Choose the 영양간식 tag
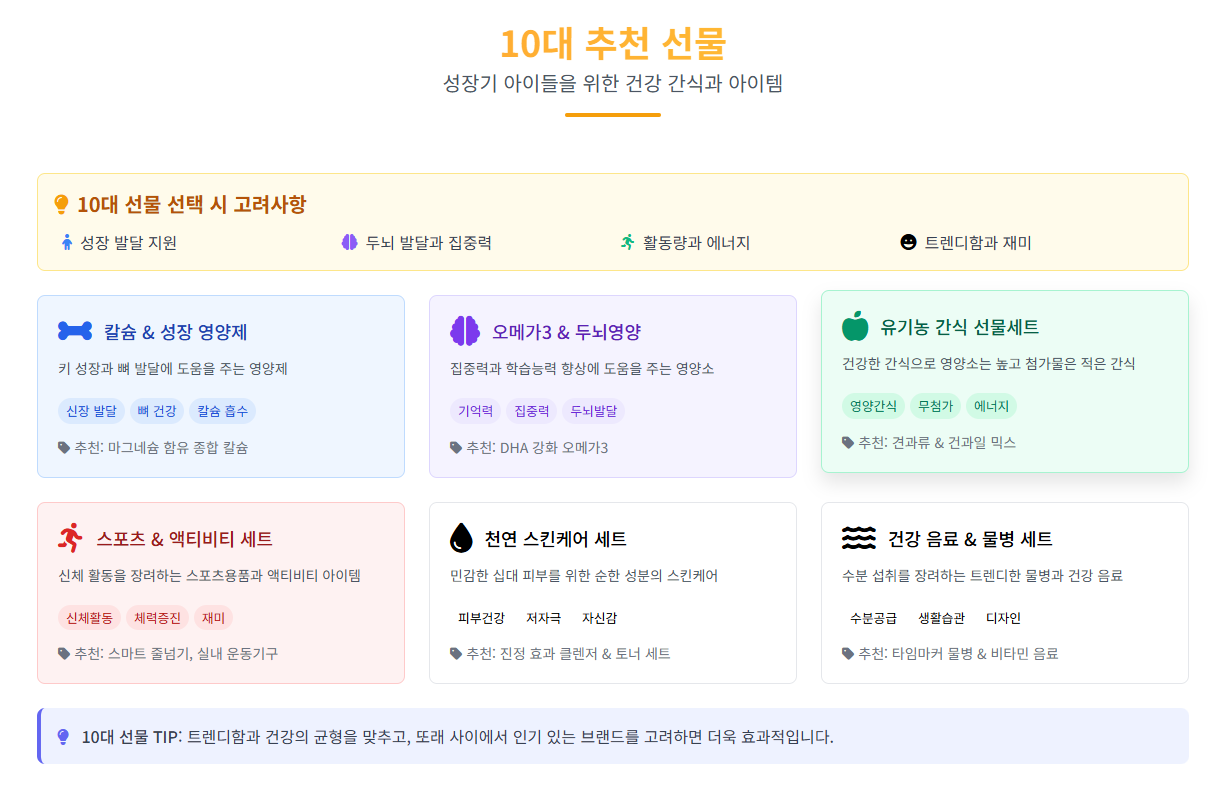This screenshot has height=791, width=1230. pyautogui.click(x=873, y=406)
